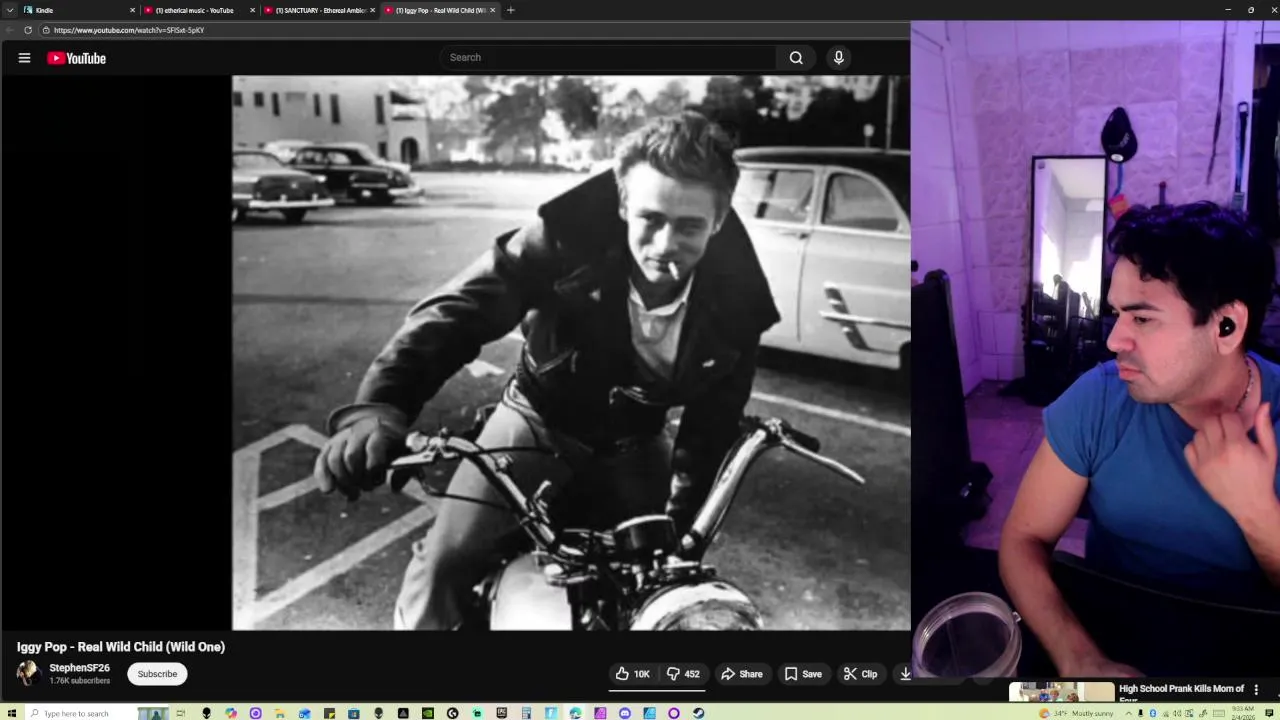Open the StephenSF26 channel avatar

coord(28,673)
